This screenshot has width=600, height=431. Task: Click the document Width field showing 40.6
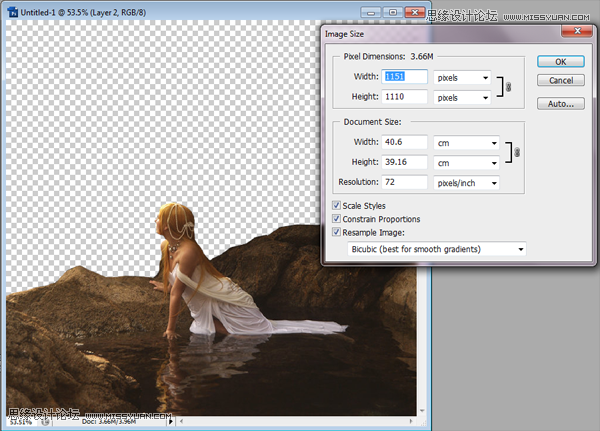(404, 142)
